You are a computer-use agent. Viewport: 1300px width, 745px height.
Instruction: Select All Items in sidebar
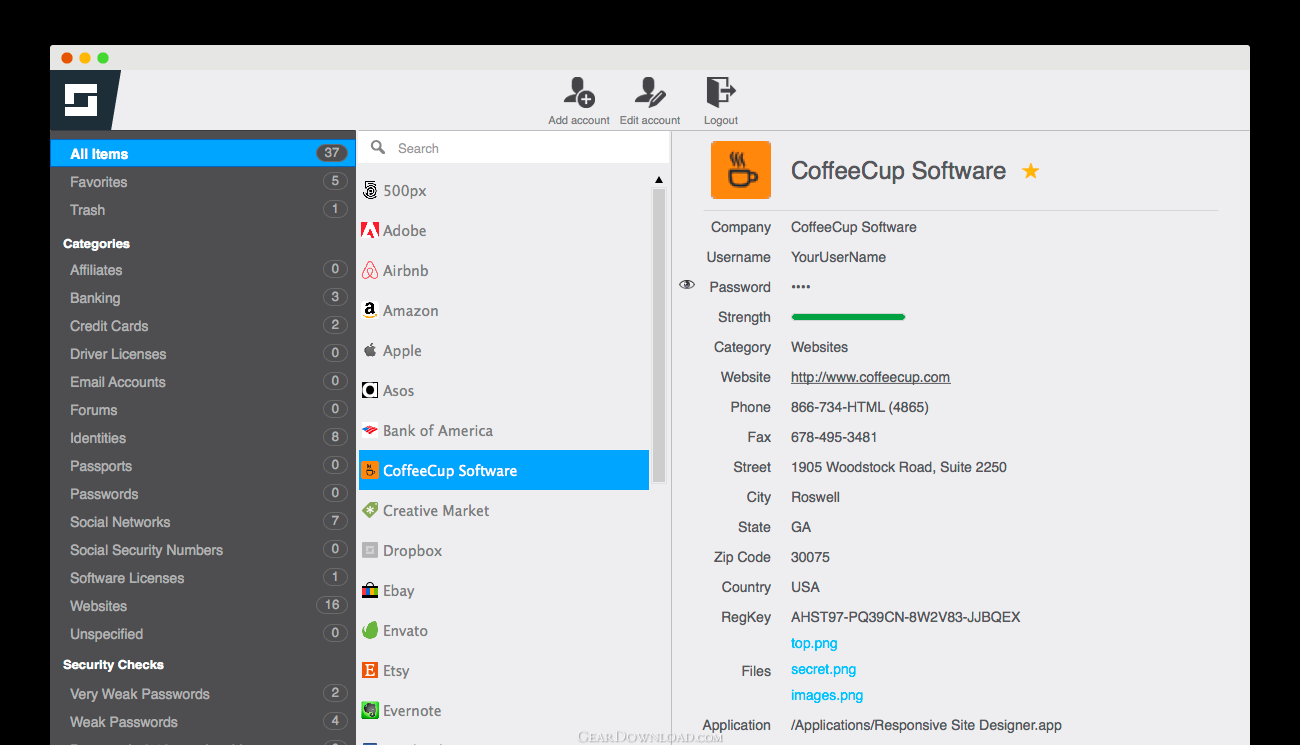203,153
